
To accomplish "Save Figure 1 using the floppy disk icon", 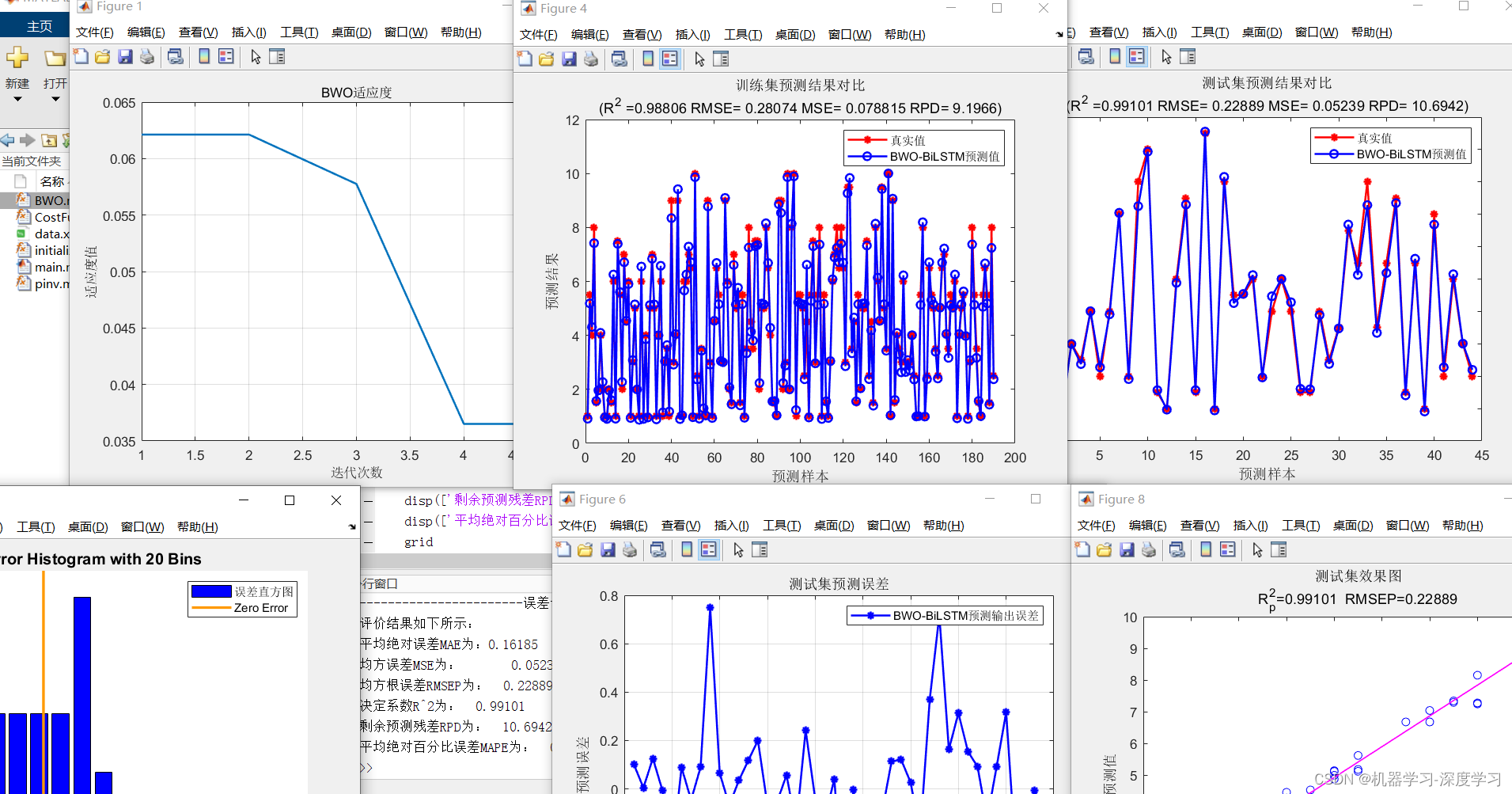I will tap(125, 56).
